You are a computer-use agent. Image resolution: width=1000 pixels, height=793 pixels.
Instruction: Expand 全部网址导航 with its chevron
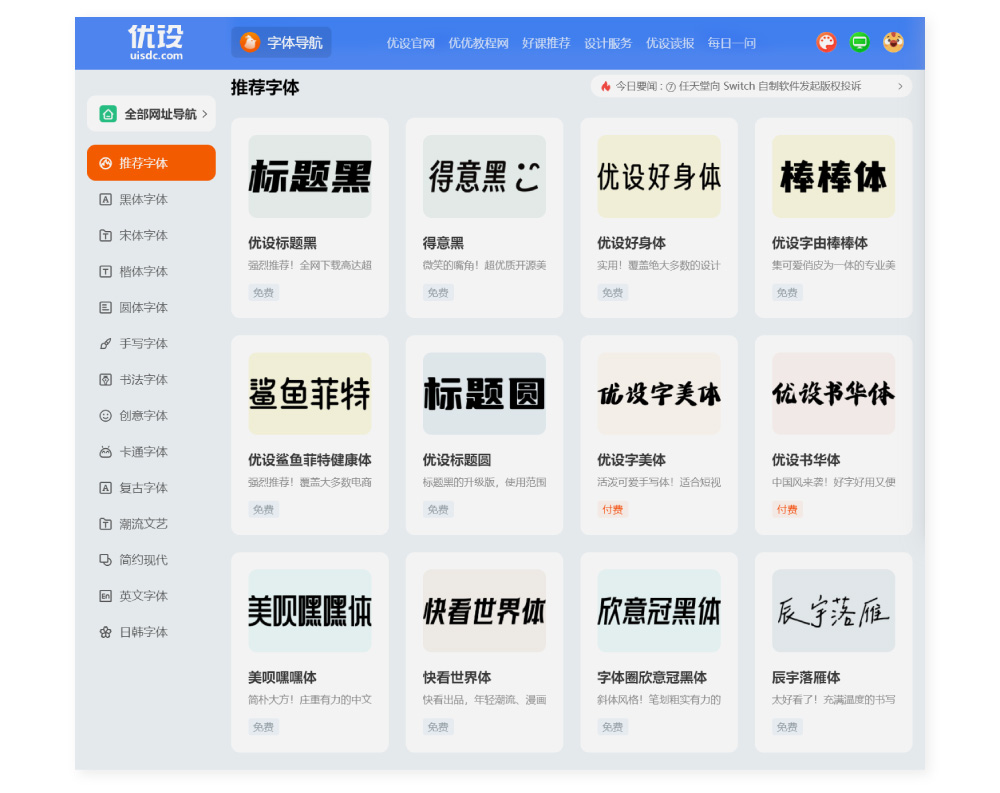tap(205, 114)
